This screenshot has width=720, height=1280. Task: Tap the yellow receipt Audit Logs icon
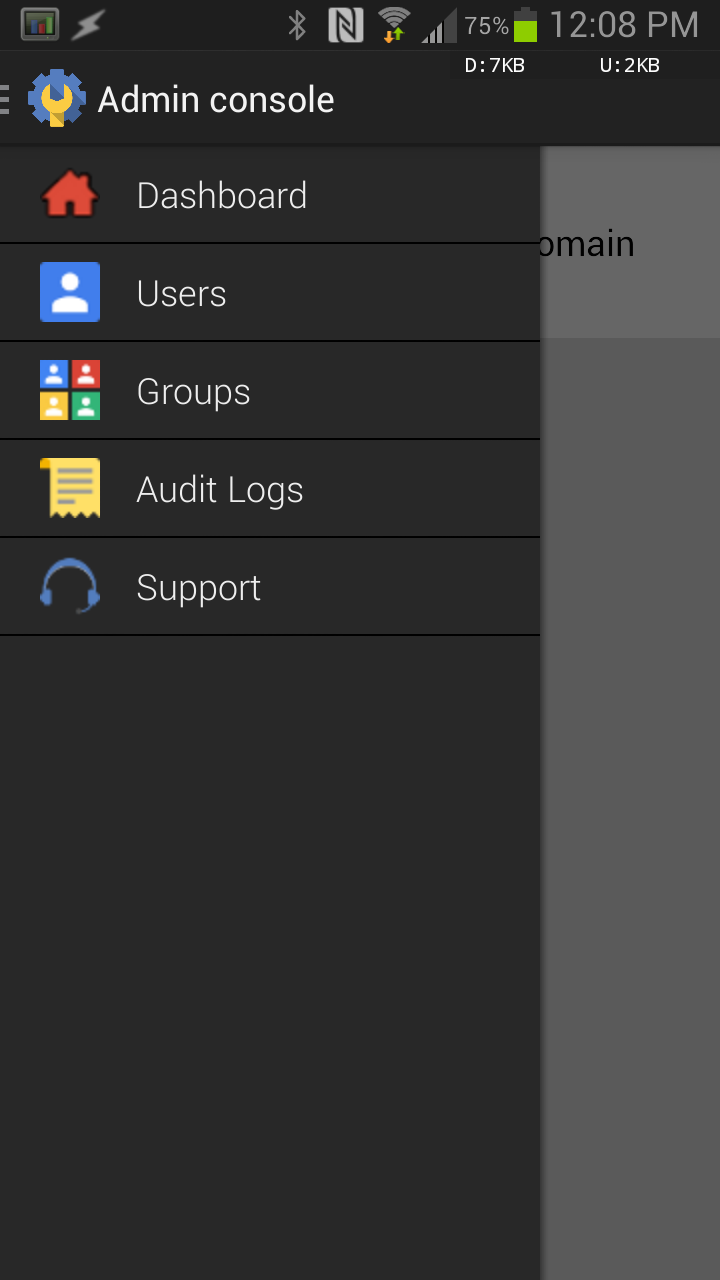tap(70, 488)
